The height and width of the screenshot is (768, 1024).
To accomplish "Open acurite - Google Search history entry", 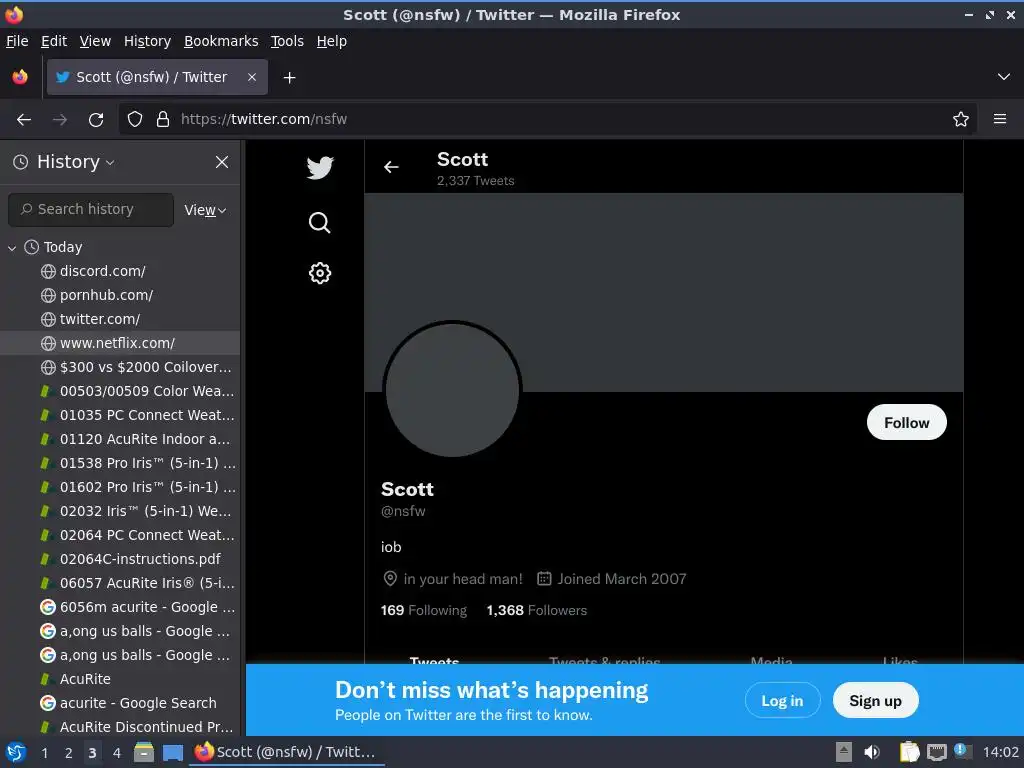I will pyautogui.click(x=120, y=703).
